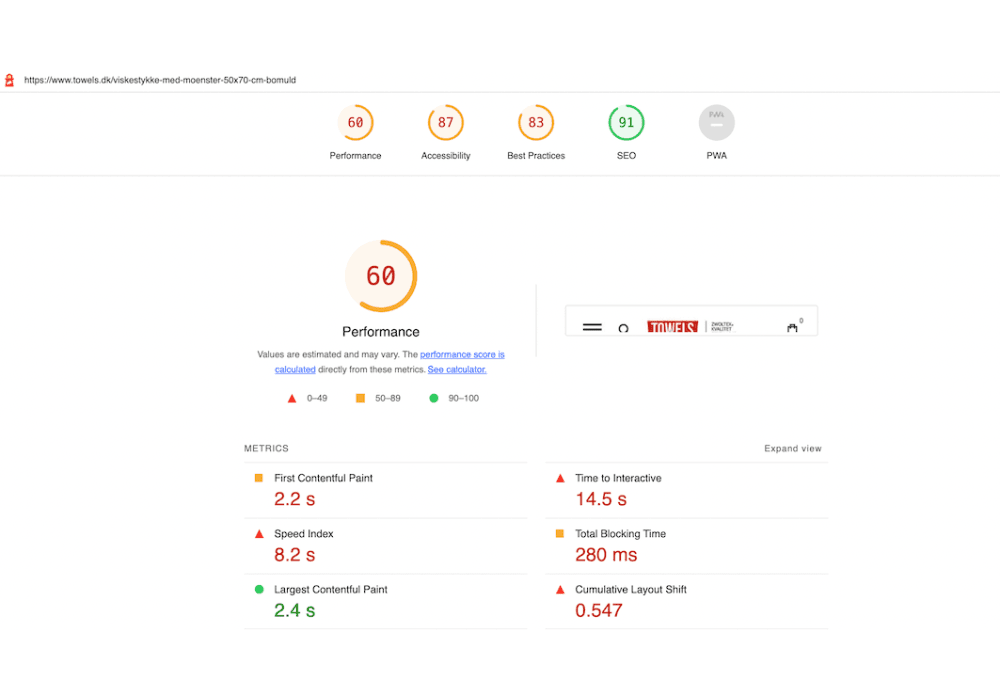The image size is (1000, 700).
Task: Open the SEO score gauge
Action: pos(626,122)
